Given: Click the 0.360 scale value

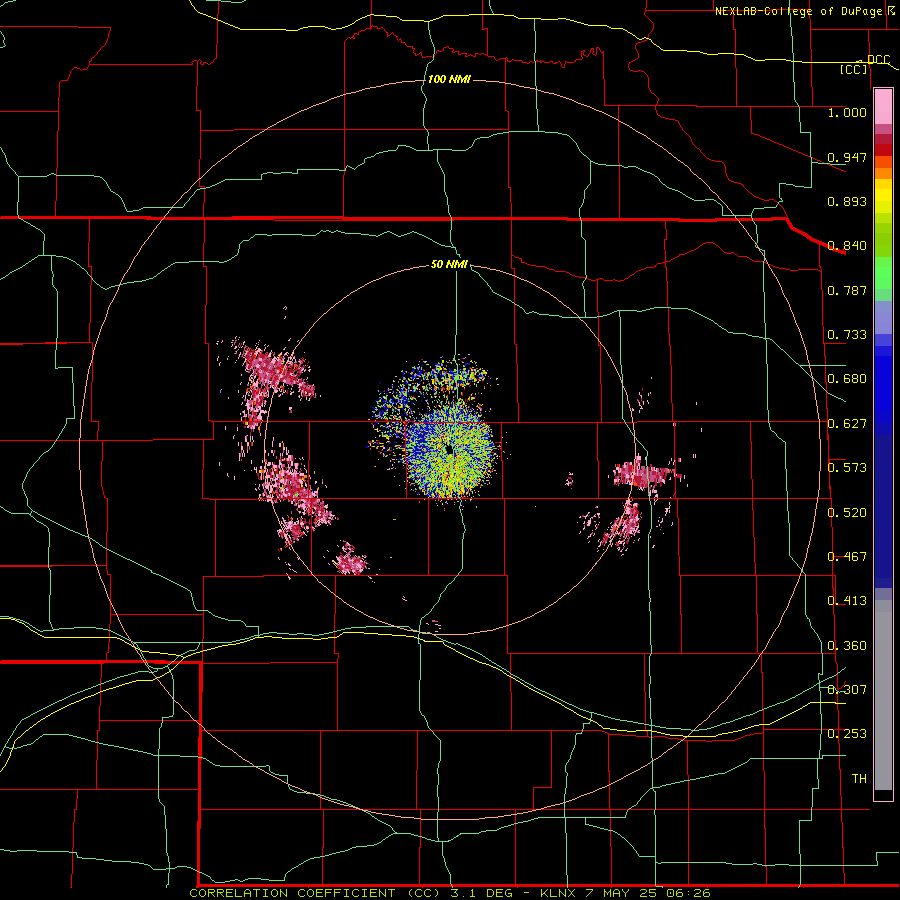Looking at the screenshot, I should coord(847,646).
